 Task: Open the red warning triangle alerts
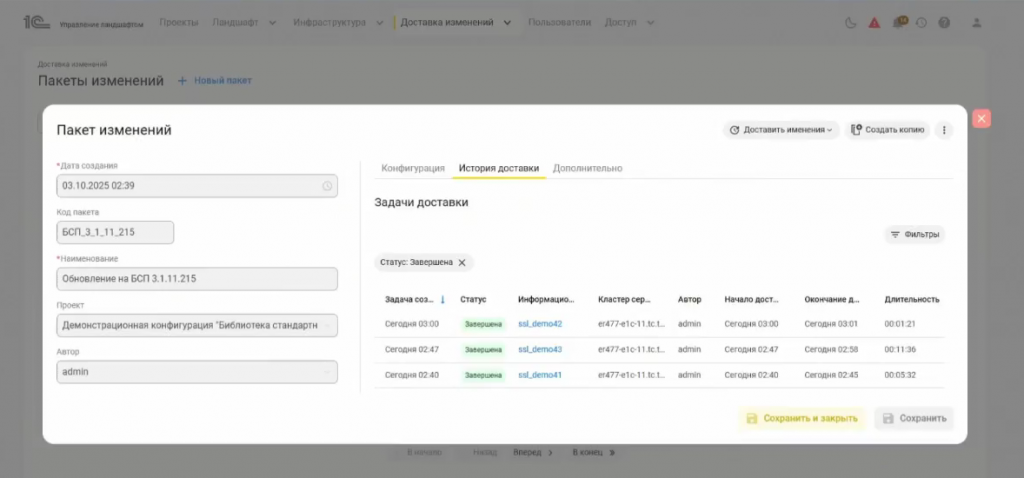coord(874,23)
